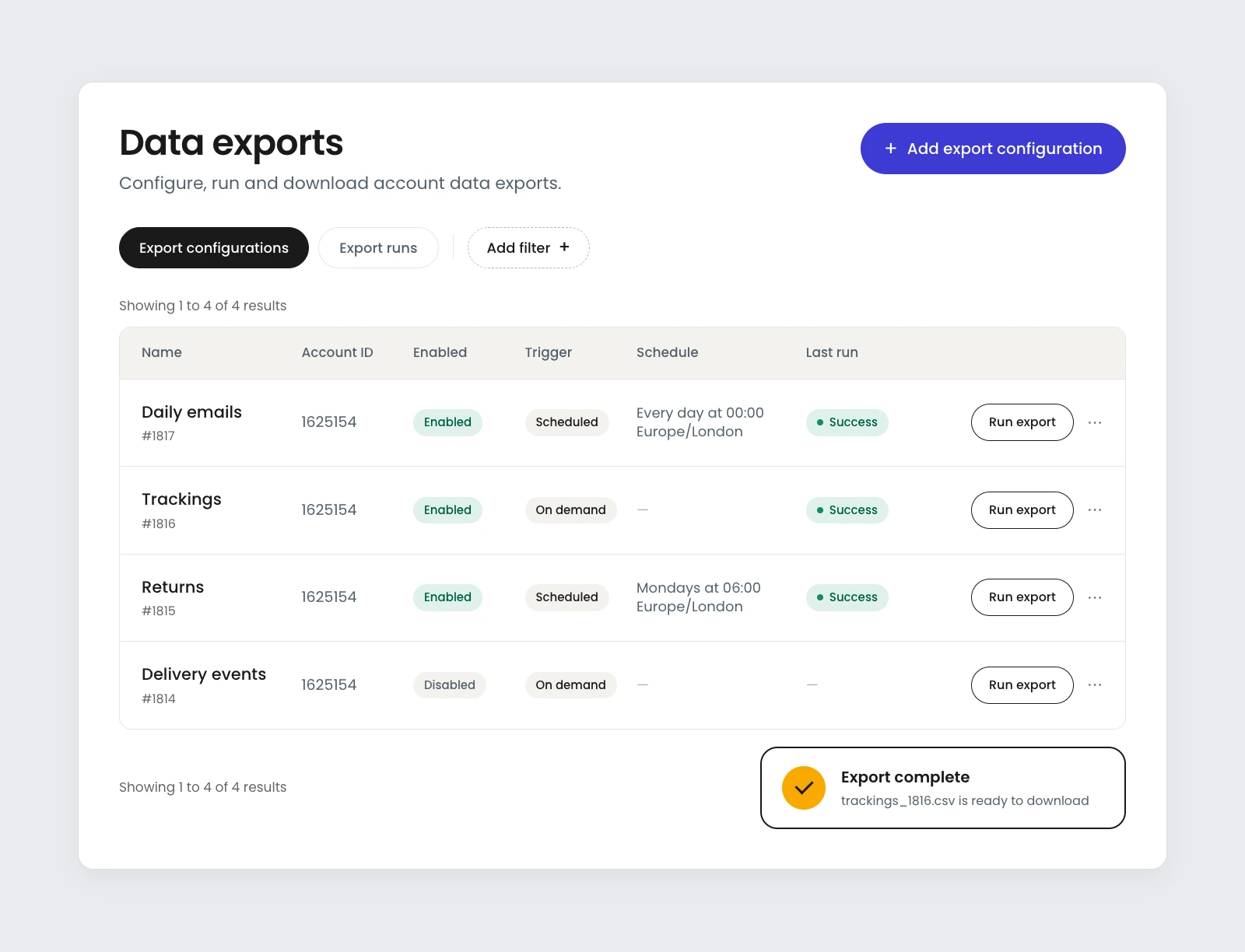Run export for Returns
Image resolution: width=1245 pixels, height=952 pixels.
click(x=1022, y=597)
